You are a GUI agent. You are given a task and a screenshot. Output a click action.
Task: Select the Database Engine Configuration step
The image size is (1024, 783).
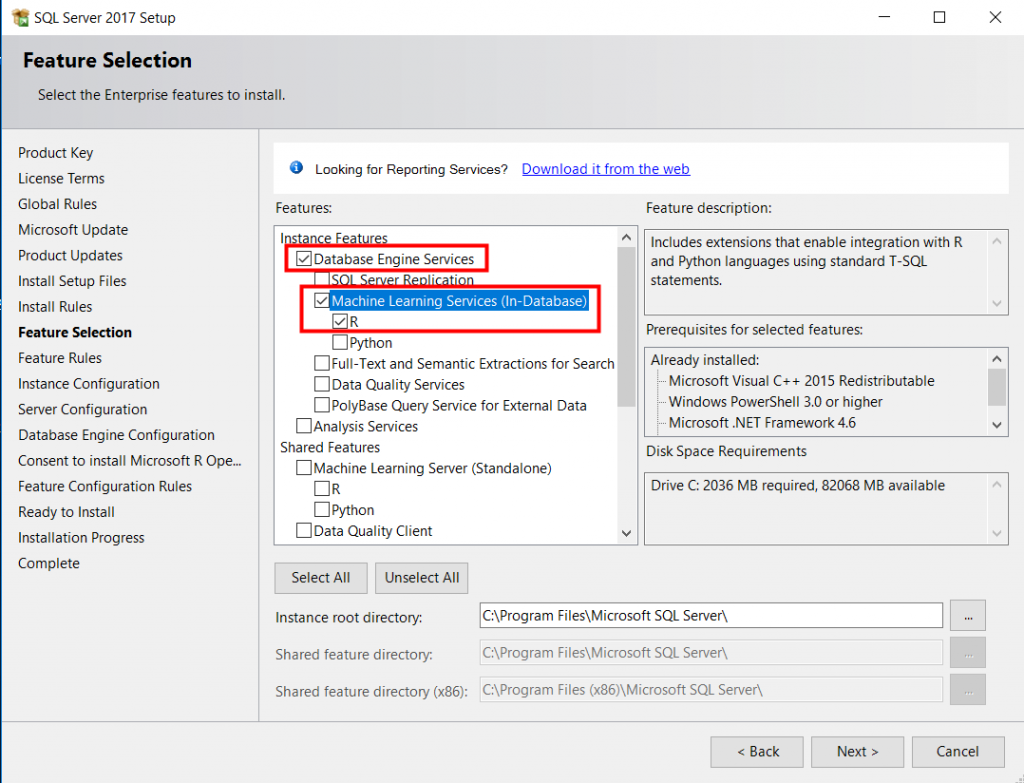[x=116, y=435]
